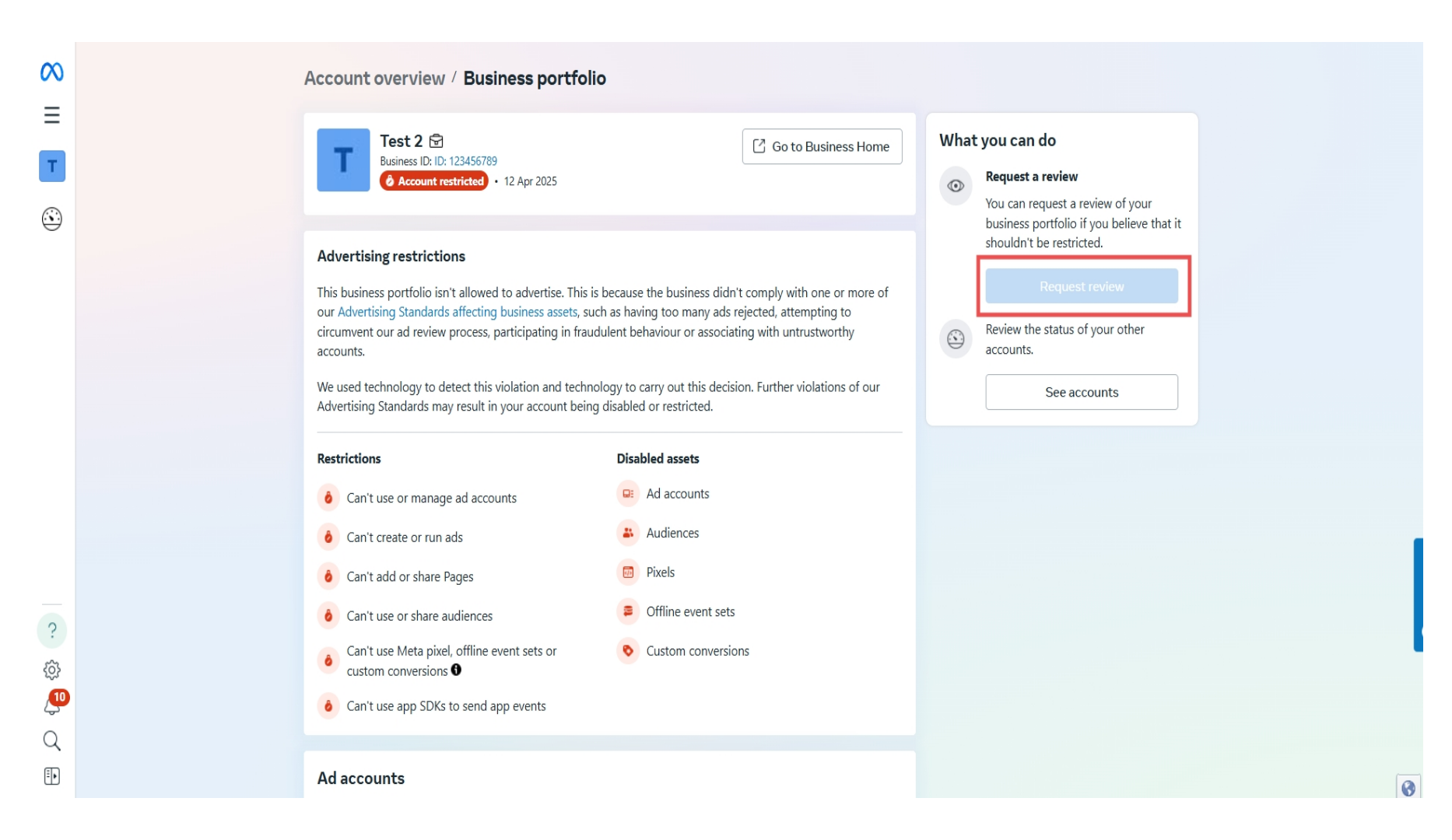
Task: Click the info icon beside custom conversions
Action: click(x=455, y=670)
